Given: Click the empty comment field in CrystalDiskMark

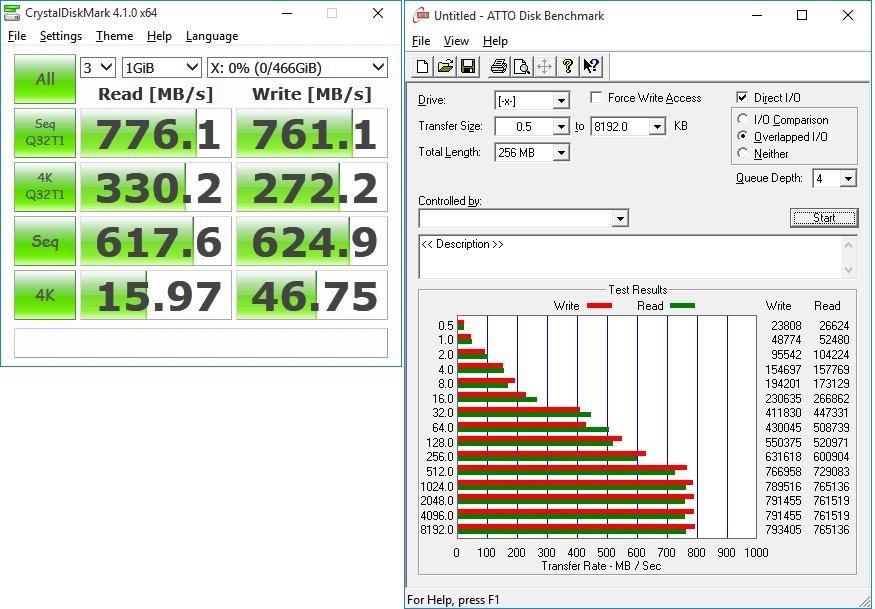Looking at the screenshot, I should coord(200,343).
